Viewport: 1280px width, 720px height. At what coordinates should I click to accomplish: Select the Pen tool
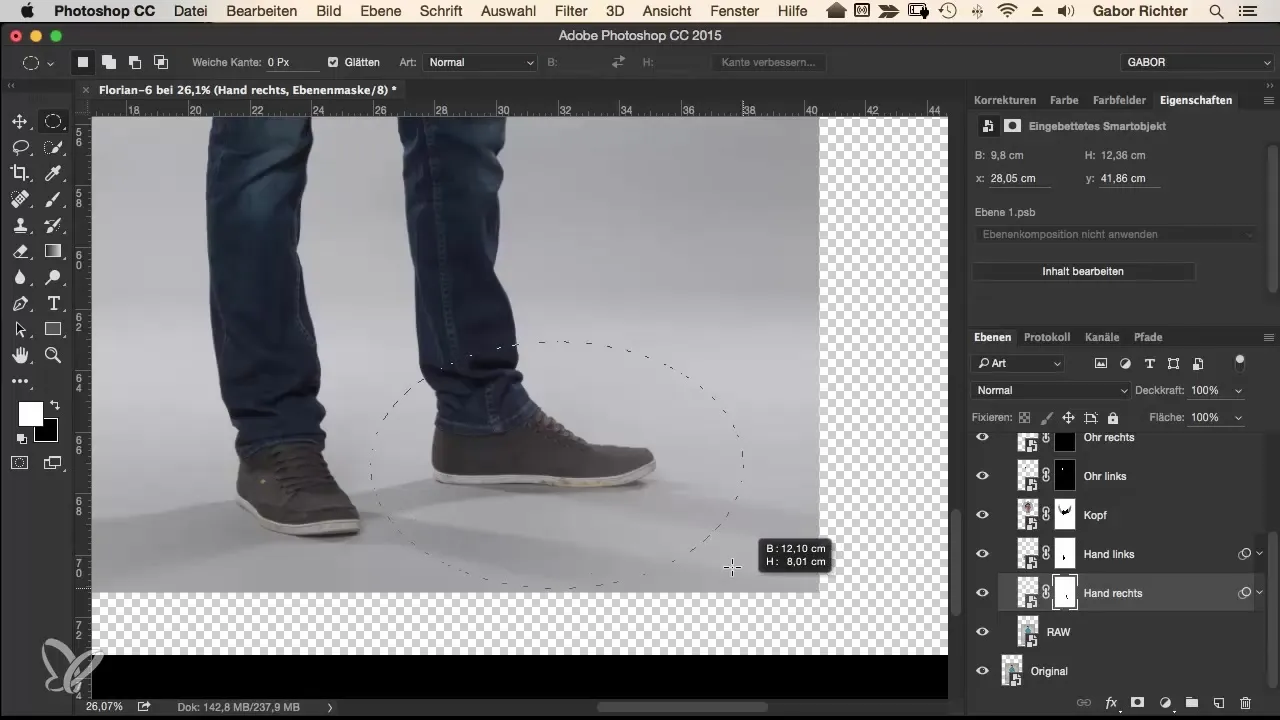pos(20,303)
